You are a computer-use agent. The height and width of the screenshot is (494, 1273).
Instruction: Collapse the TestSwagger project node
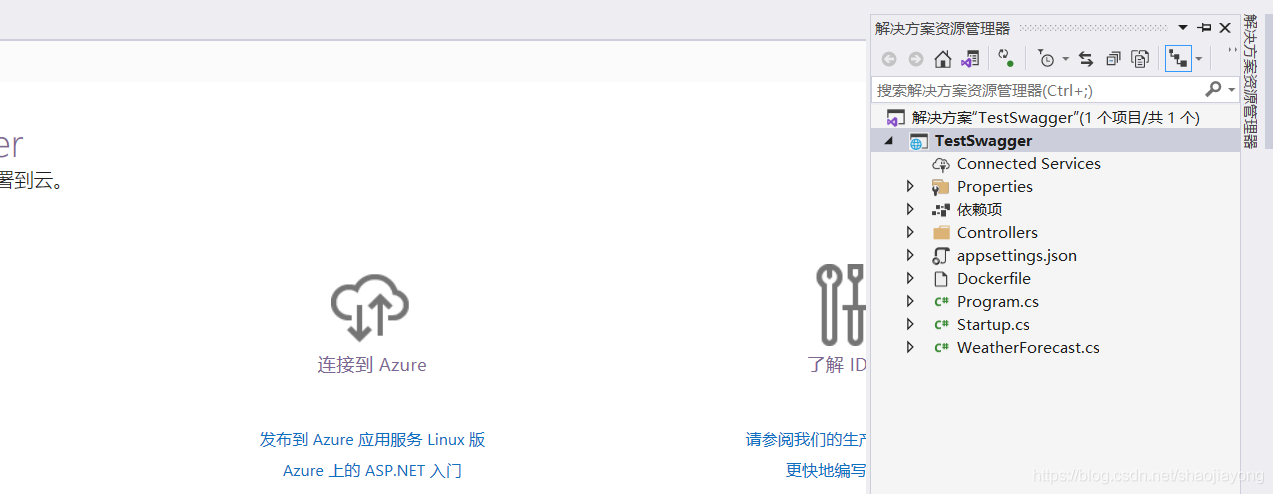point(889,141)
